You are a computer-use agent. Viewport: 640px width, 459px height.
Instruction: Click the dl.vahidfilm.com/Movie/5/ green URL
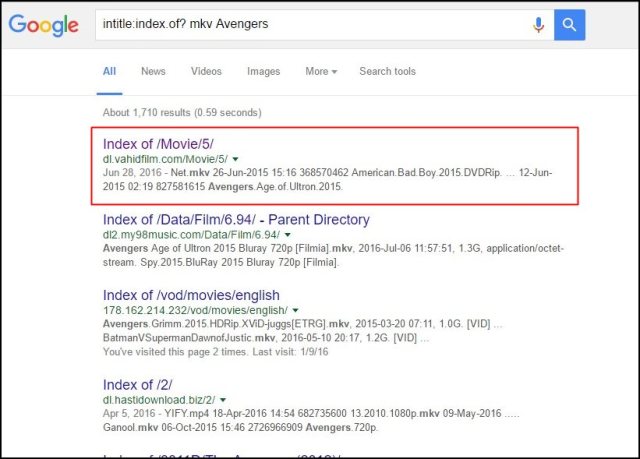[x=165, y=159]
